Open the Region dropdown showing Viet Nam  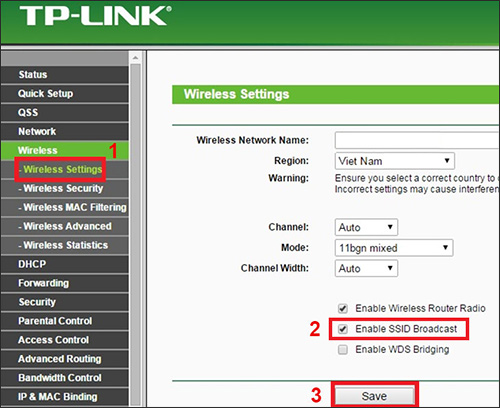395,161
